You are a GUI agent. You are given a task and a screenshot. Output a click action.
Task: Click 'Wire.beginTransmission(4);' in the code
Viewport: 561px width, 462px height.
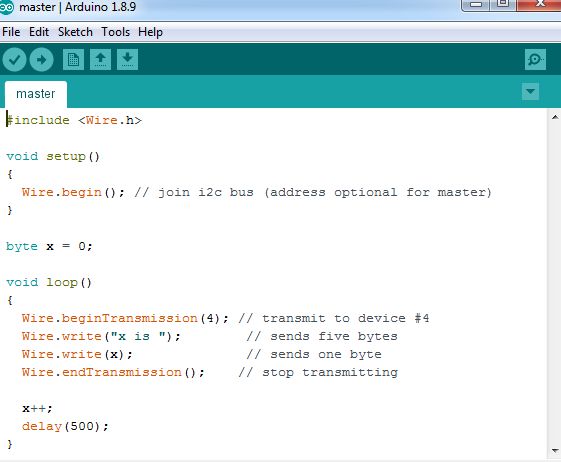point(125,318)
